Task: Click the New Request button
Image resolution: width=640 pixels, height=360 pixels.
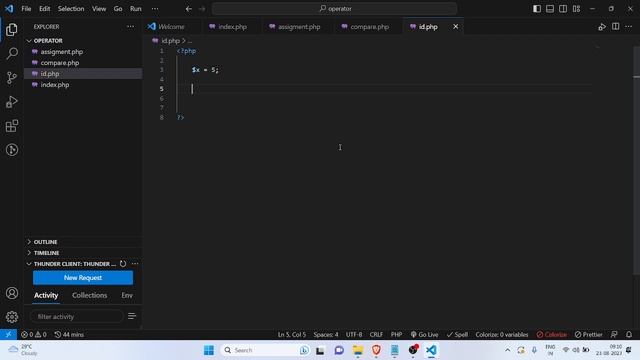Action: pyautogui.click(x=83, y=278)
